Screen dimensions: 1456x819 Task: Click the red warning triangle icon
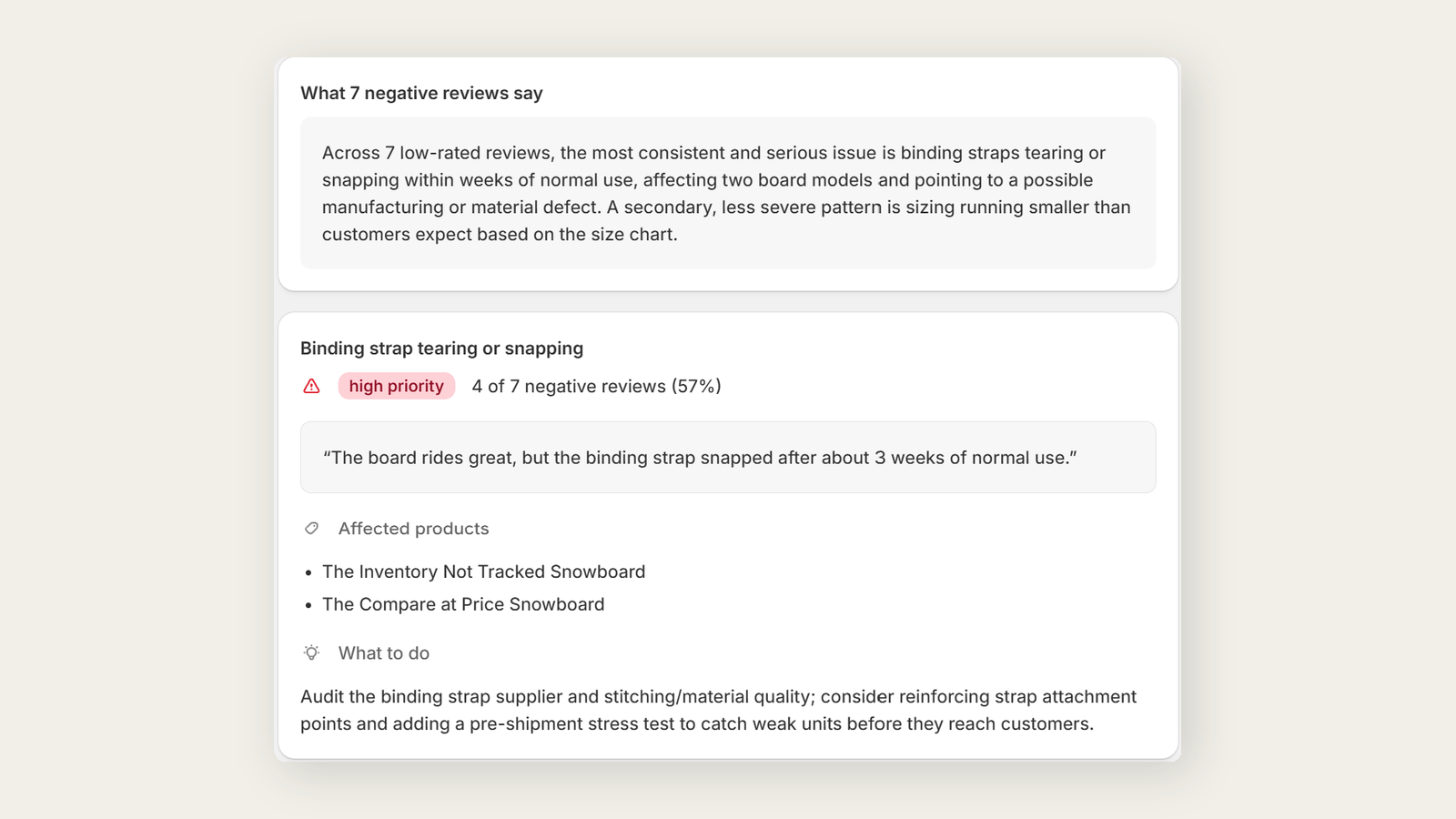pyautogui.click(x=311, y=386)
